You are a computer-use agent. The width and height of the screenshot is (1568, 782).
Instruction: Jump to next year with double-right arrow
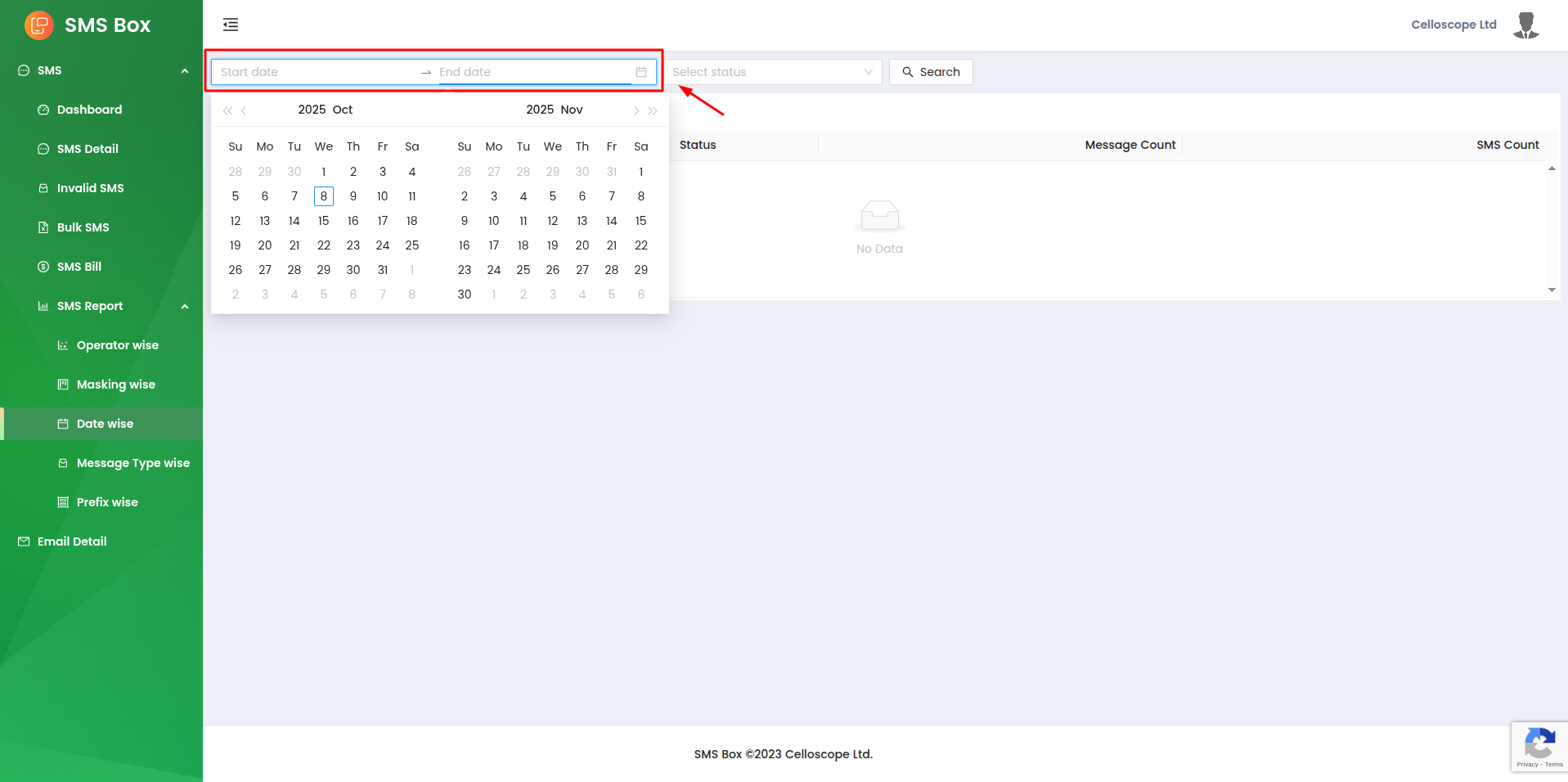653,110
